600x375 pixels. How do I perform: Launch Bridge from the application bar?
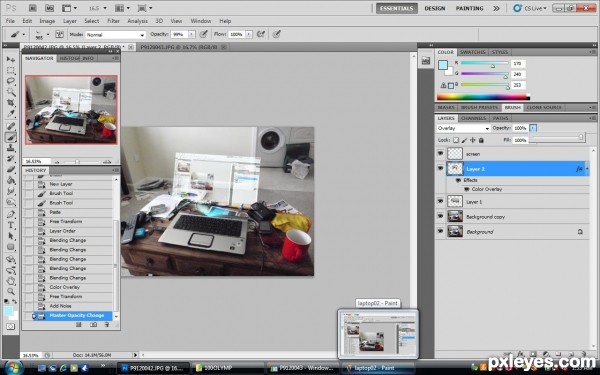pyautogui.click(x=33, y=8)
